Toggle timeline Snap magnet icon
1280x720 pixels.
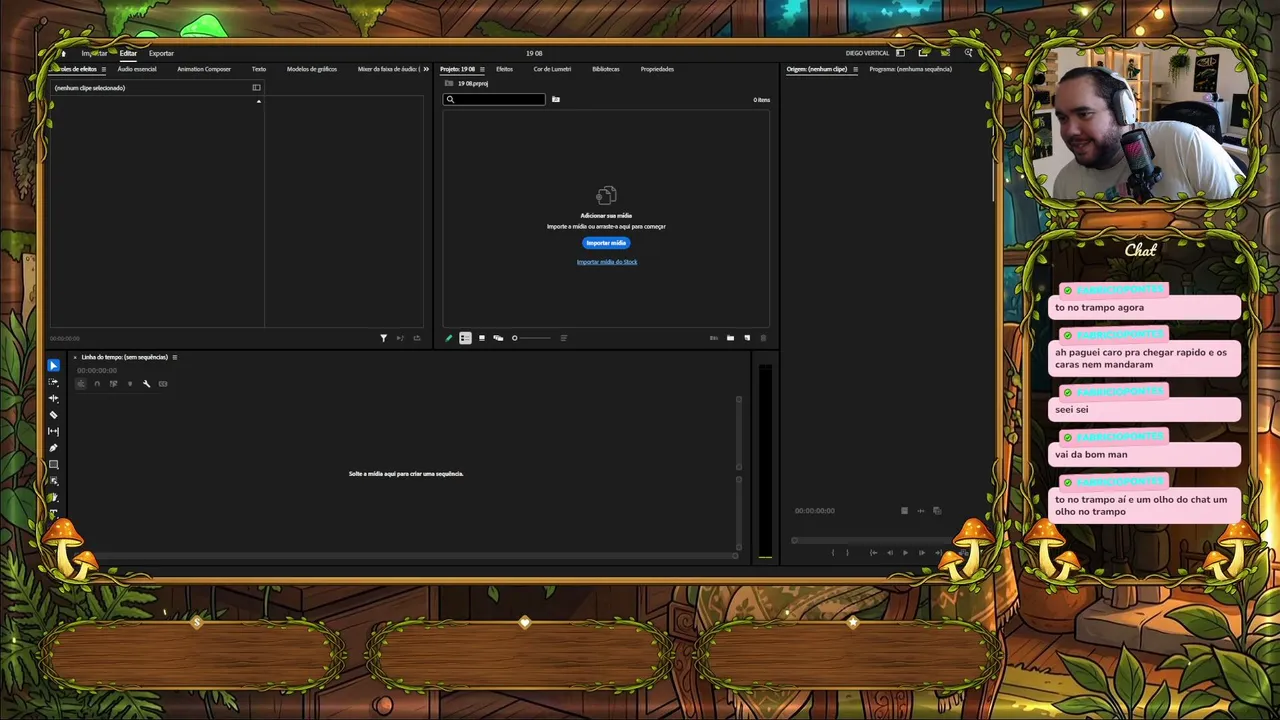97,384
